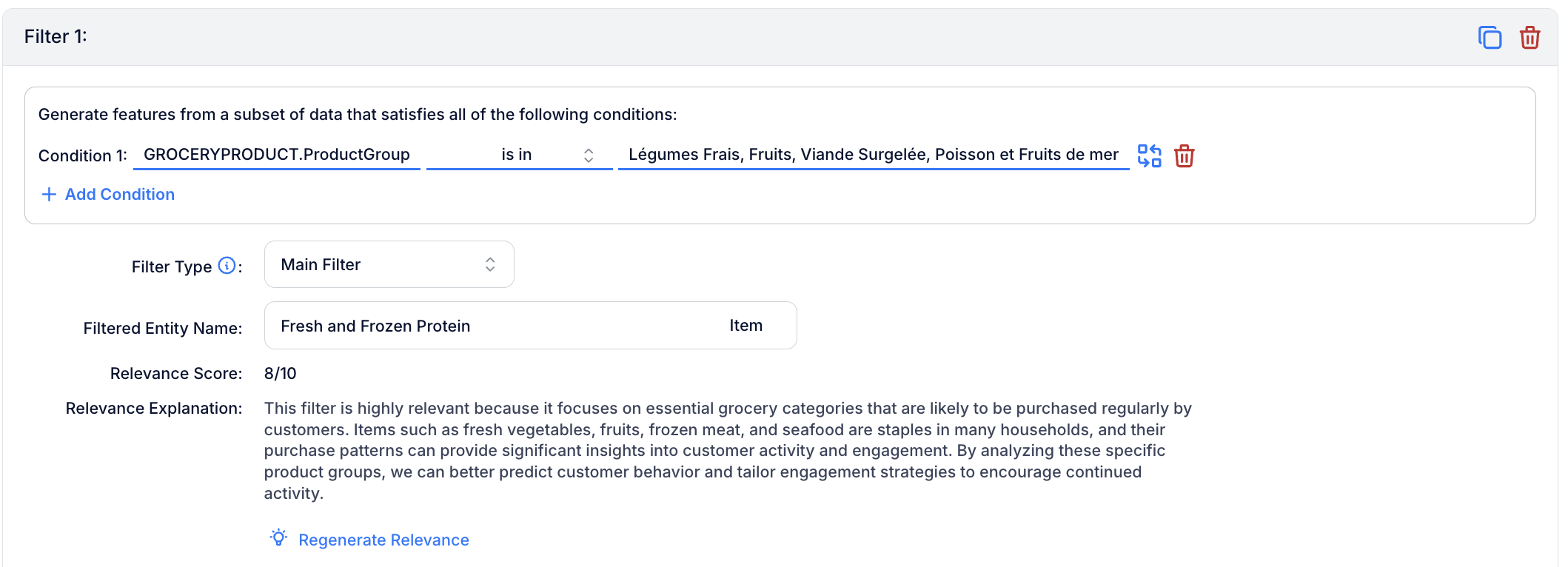Click the Fresh and Frozen Protein name field
Viewport: 1568px width, 567px height.
pyautogui.click(x=531, y=325)
